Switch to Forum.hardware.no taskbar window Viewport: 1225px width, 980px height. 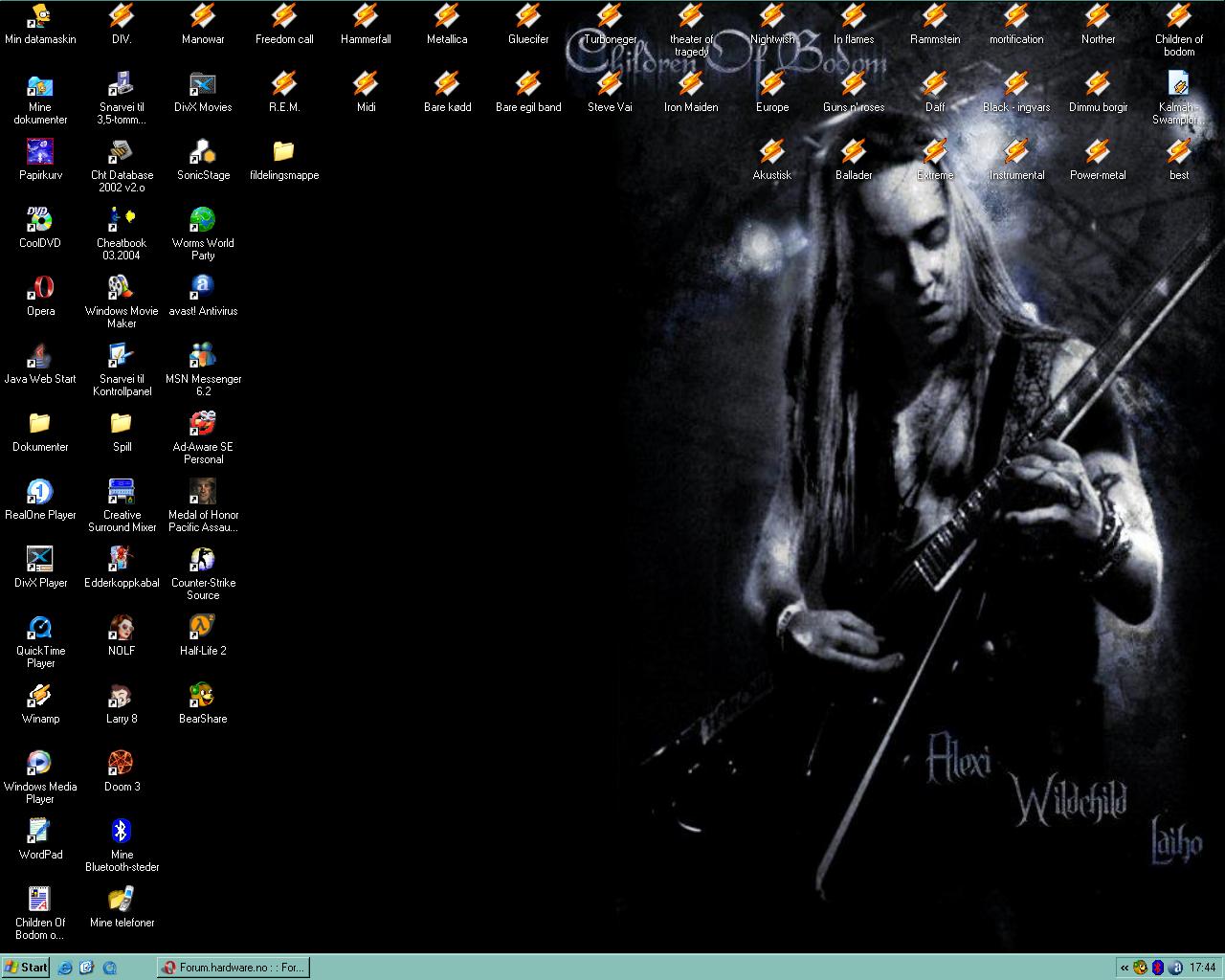click(234, 968)
